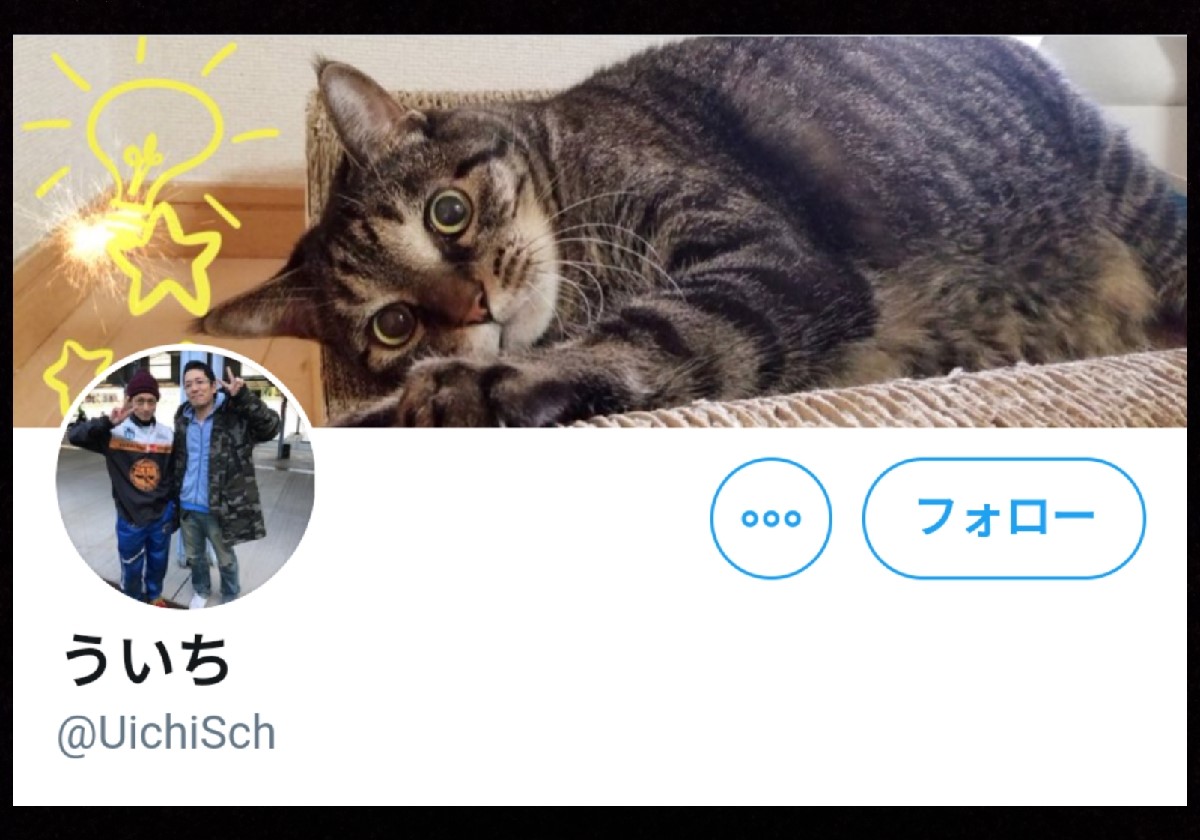Click the @UichiSch handle text
1200x840 pixels.
click(166, 733)
